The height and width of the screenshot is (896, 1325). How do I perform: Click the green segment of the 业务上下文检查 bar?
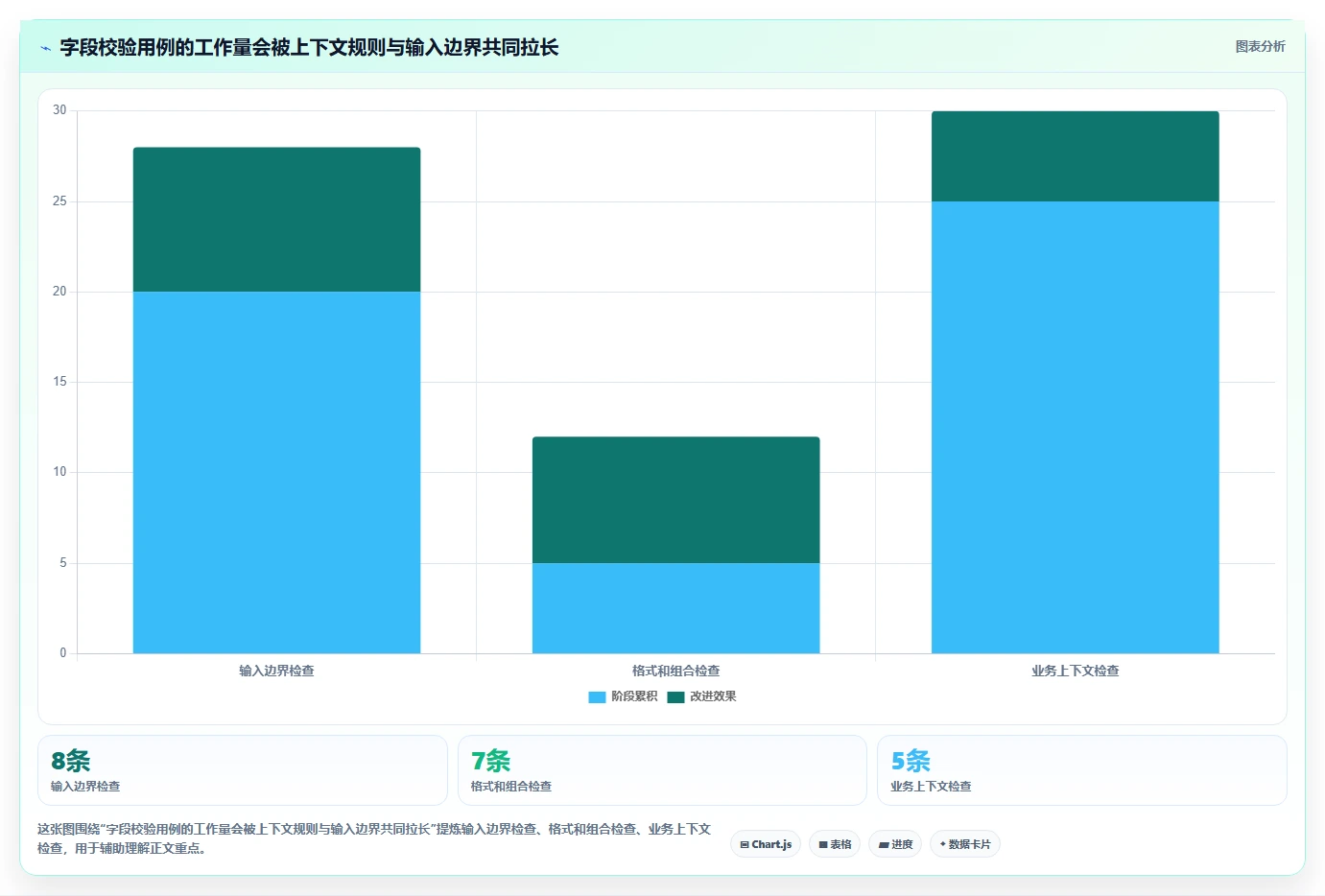1075,156
